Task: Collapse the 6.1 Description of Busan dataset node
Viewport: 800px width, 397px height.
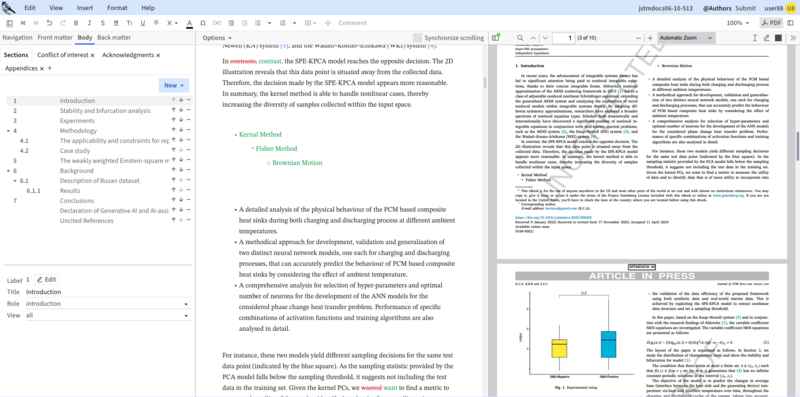Action: (15, 181)
